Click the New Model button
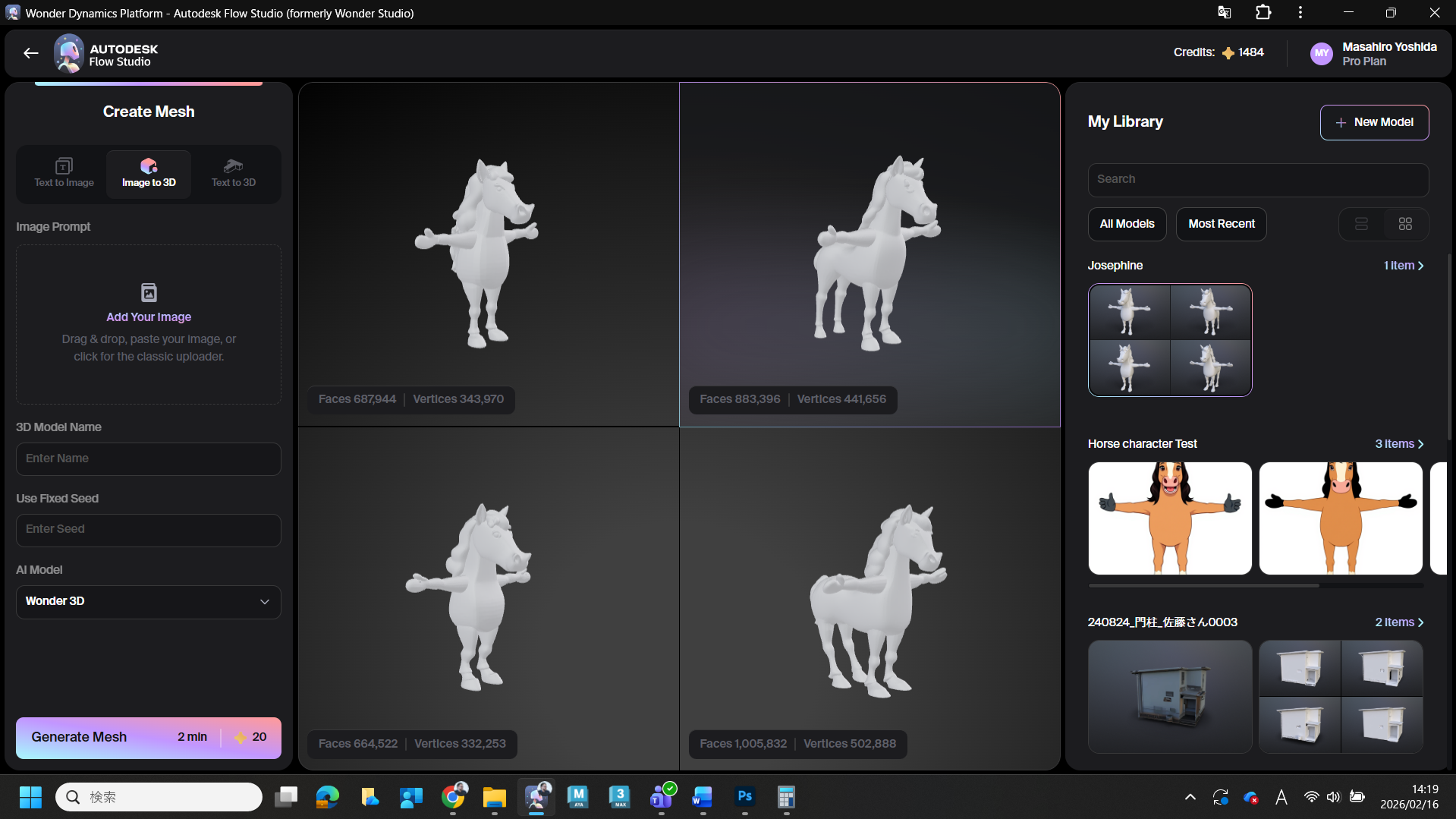The width and height of the screenshot is (1456, 819). (x=1374, y=122)
